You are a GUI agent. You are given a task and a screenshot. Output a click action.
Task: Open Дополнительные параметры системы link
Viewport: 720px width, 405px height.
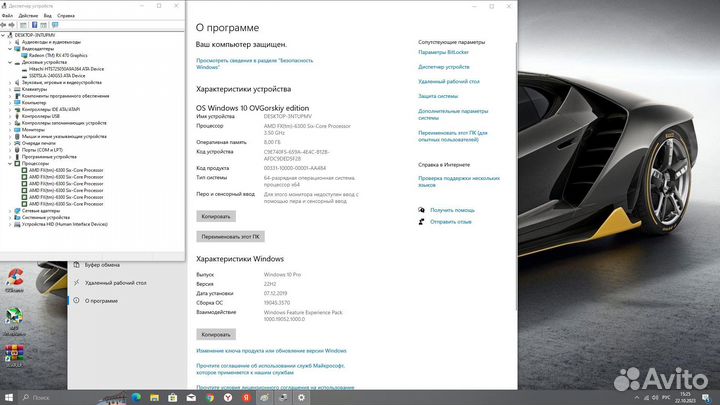pyautogui.click(x=453, y=114)
